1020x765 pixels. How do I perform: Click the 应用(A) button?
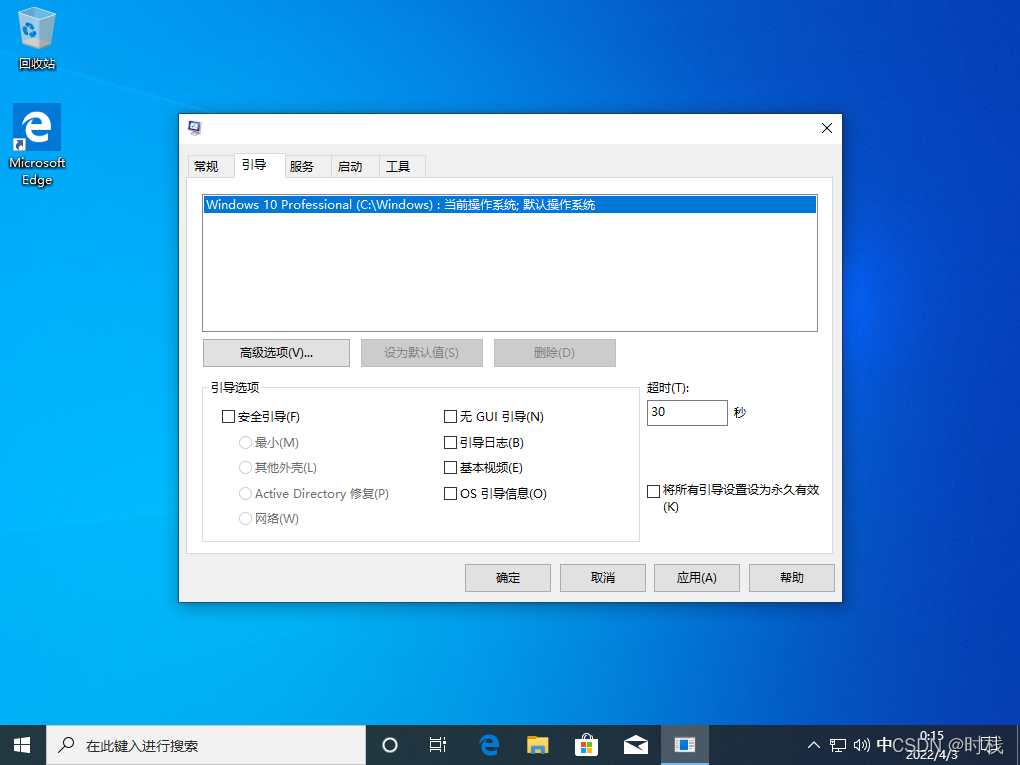(x=696, y=578)
